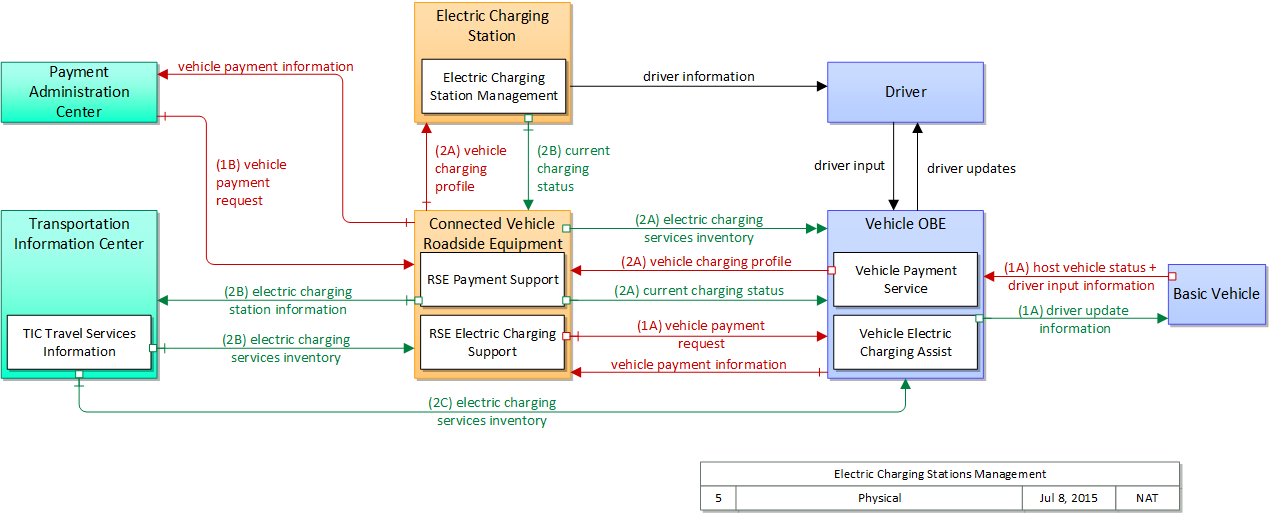
Task: Click the RSE Payment Support block
Action: tap(493, 280)
